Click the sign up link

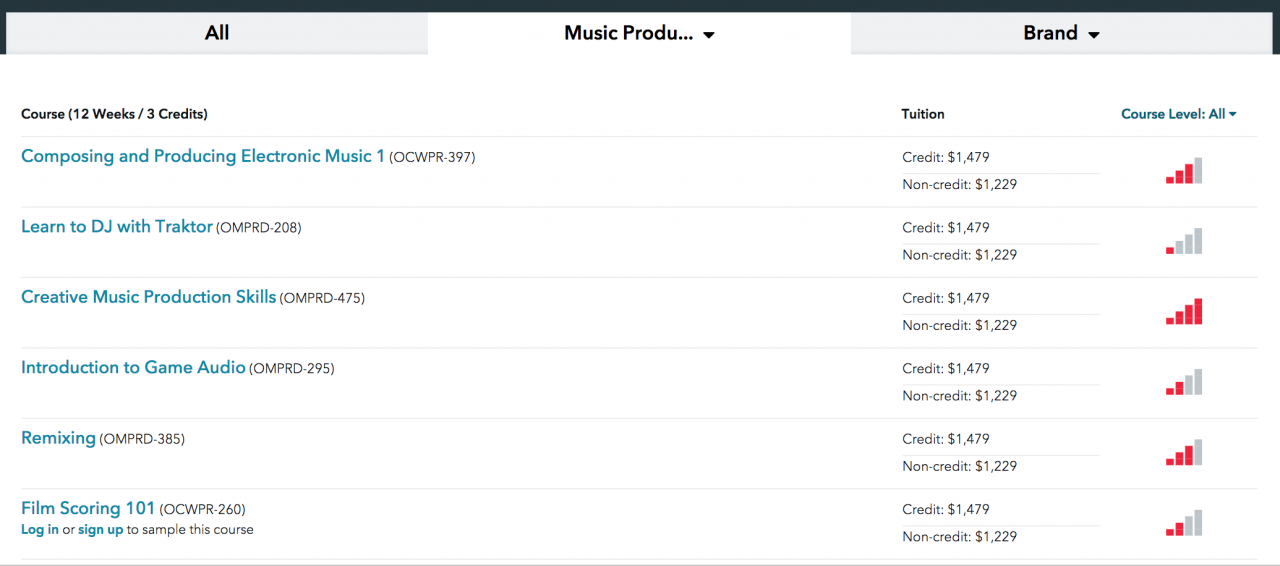(x=100, y=530)
